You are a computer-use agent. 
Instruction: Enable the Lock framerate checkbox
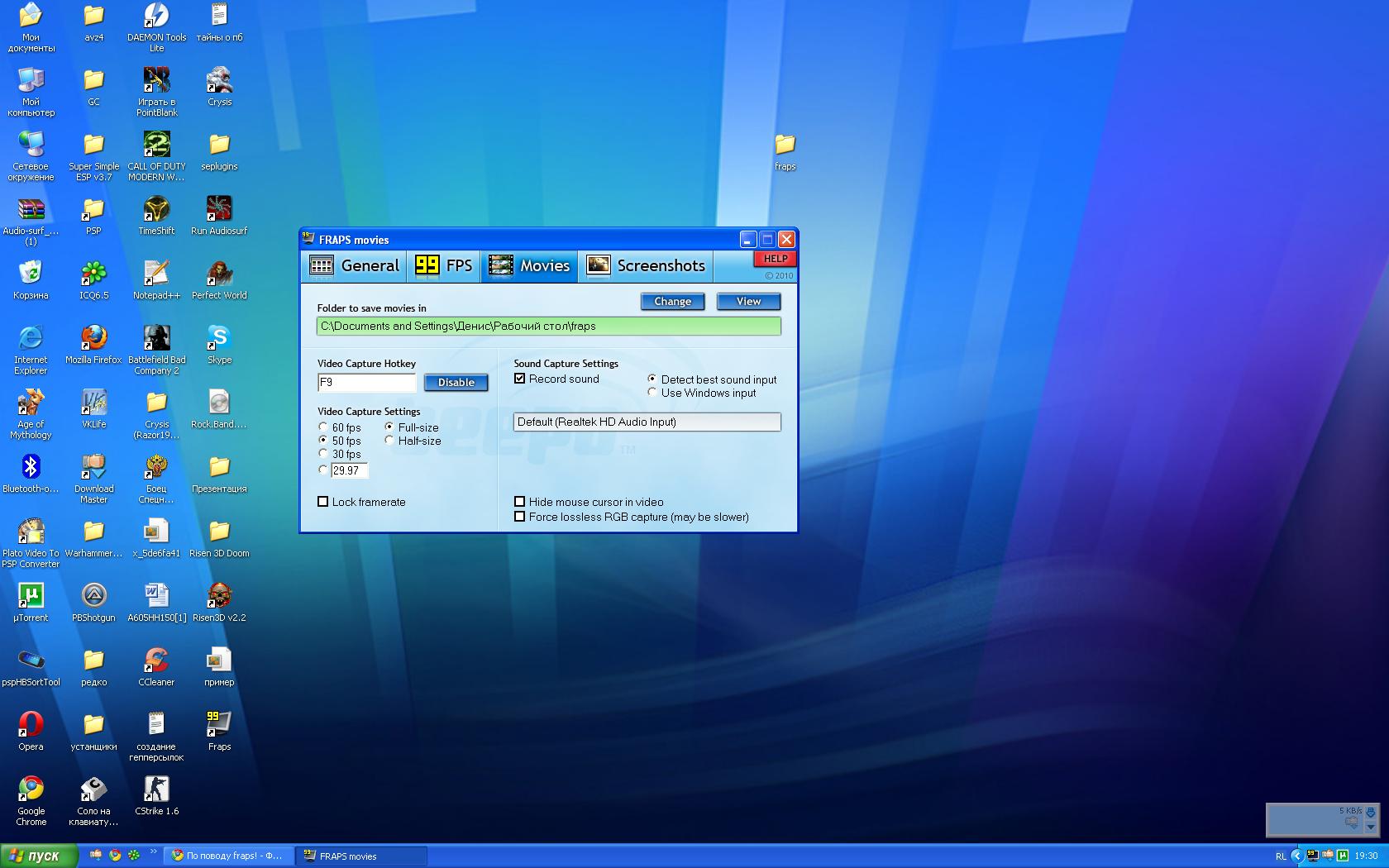click(x=323, y=502)
